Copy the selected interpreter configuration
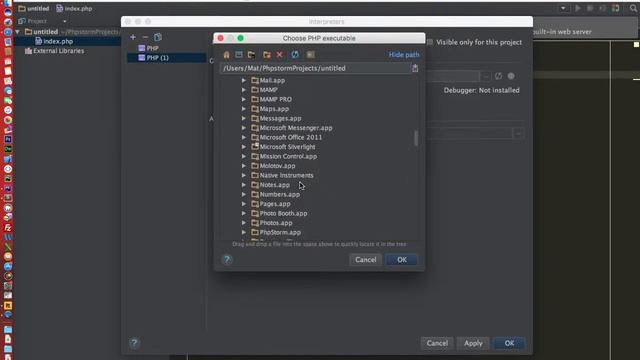This screenshot has height=360, width=640. pyautogui.click(x=158, y=37)
